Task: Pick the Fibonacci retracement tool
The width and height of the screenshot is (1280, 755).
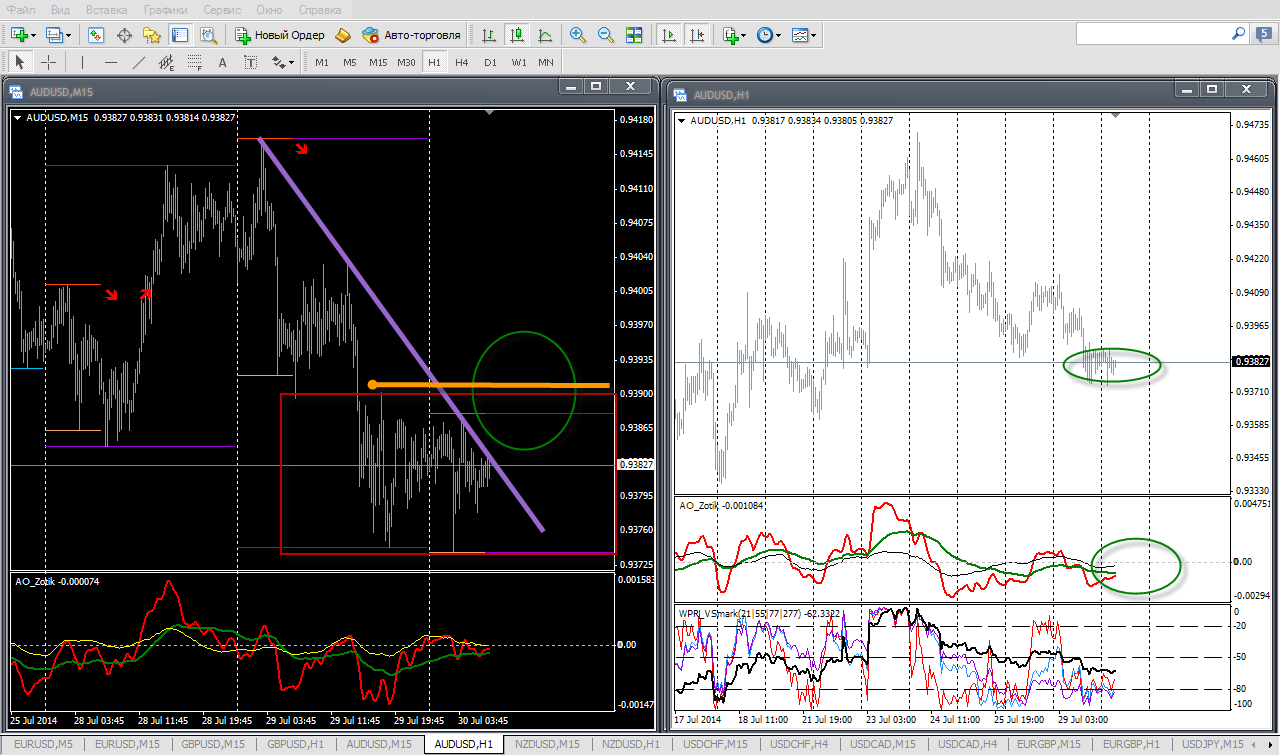Action: pos(194,62)
